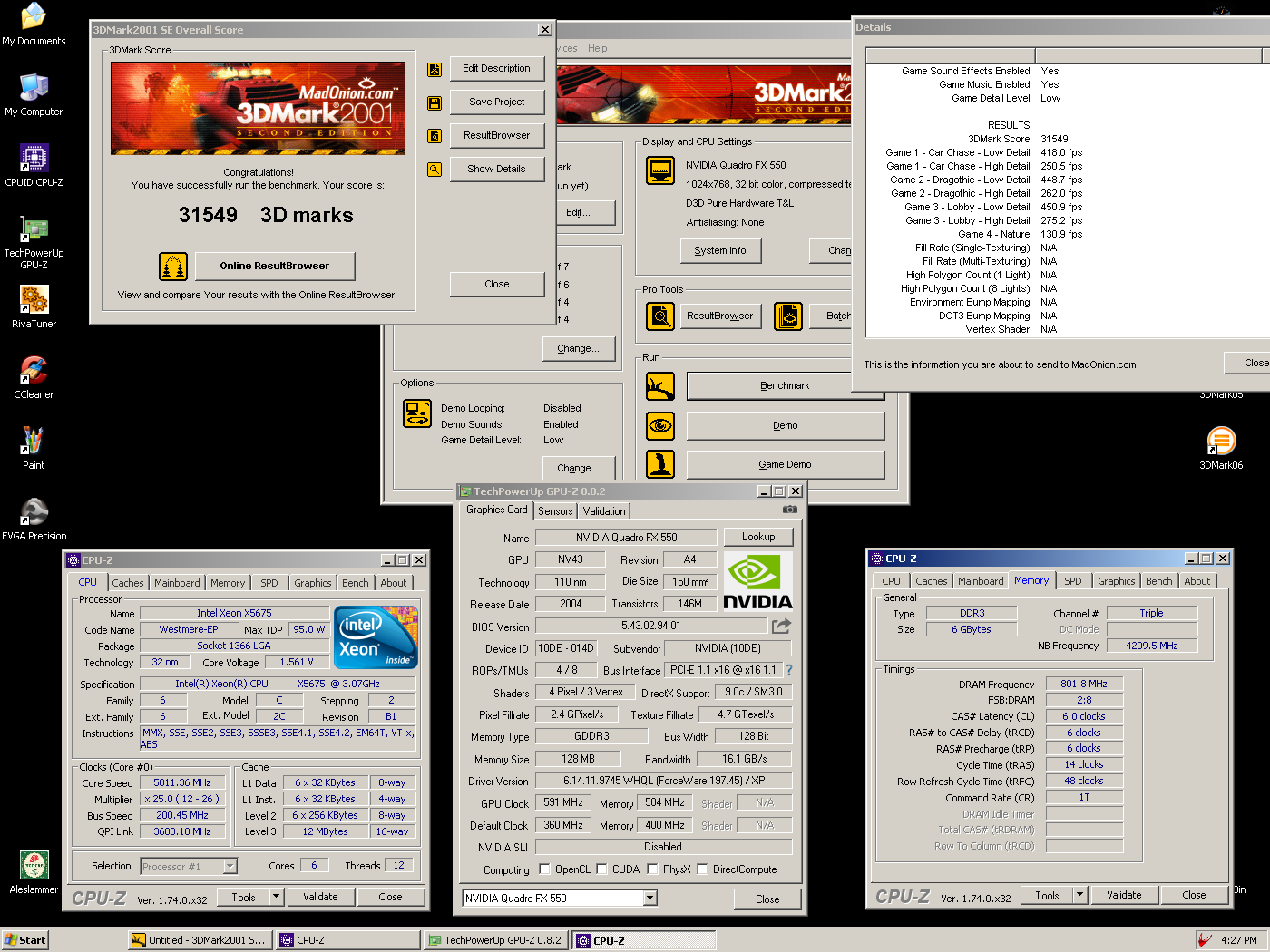The image size is (1270, 952).
Task: Click system tray icon near clock
Action: coord(1205,940)
